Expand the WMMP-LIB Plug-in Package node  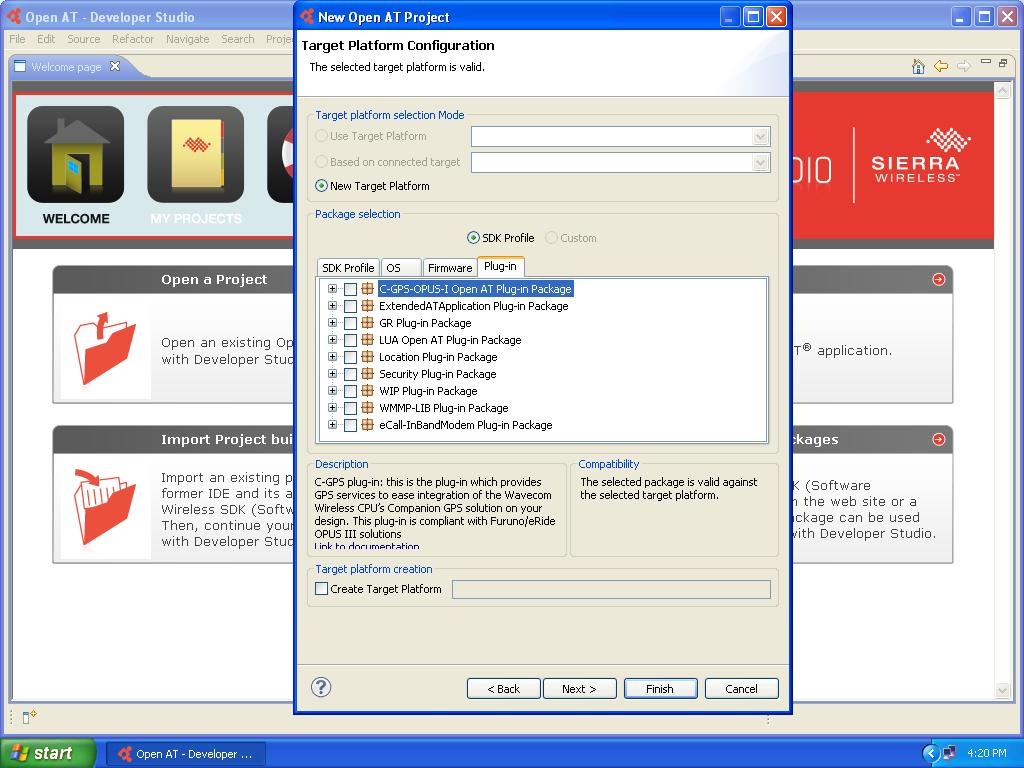[332, 408]
